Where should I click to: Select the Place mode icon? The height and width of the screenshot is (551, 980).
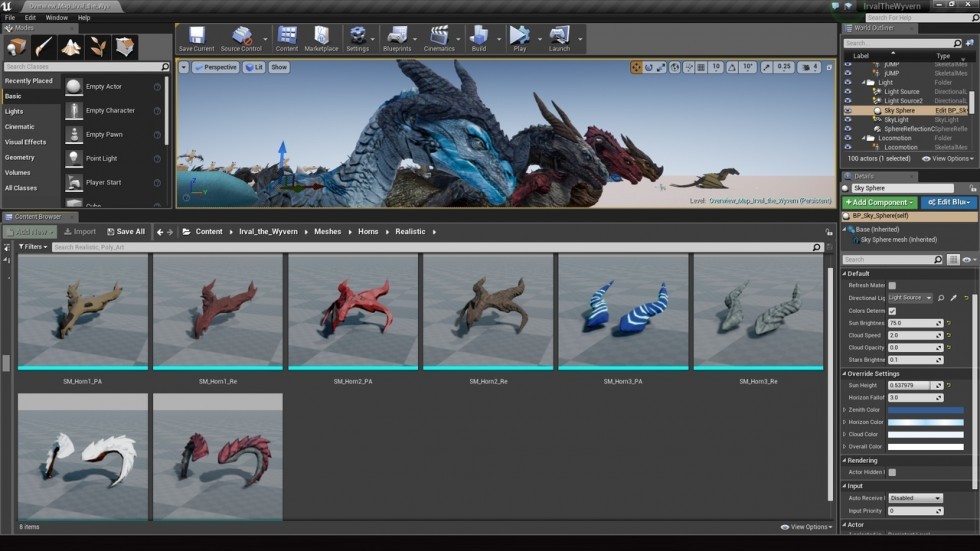click(17, 47)
